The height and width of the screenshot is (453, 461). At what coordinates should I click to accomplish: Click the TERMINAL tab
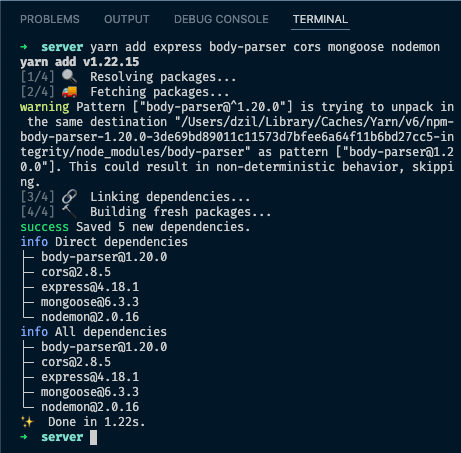(320, 19)
